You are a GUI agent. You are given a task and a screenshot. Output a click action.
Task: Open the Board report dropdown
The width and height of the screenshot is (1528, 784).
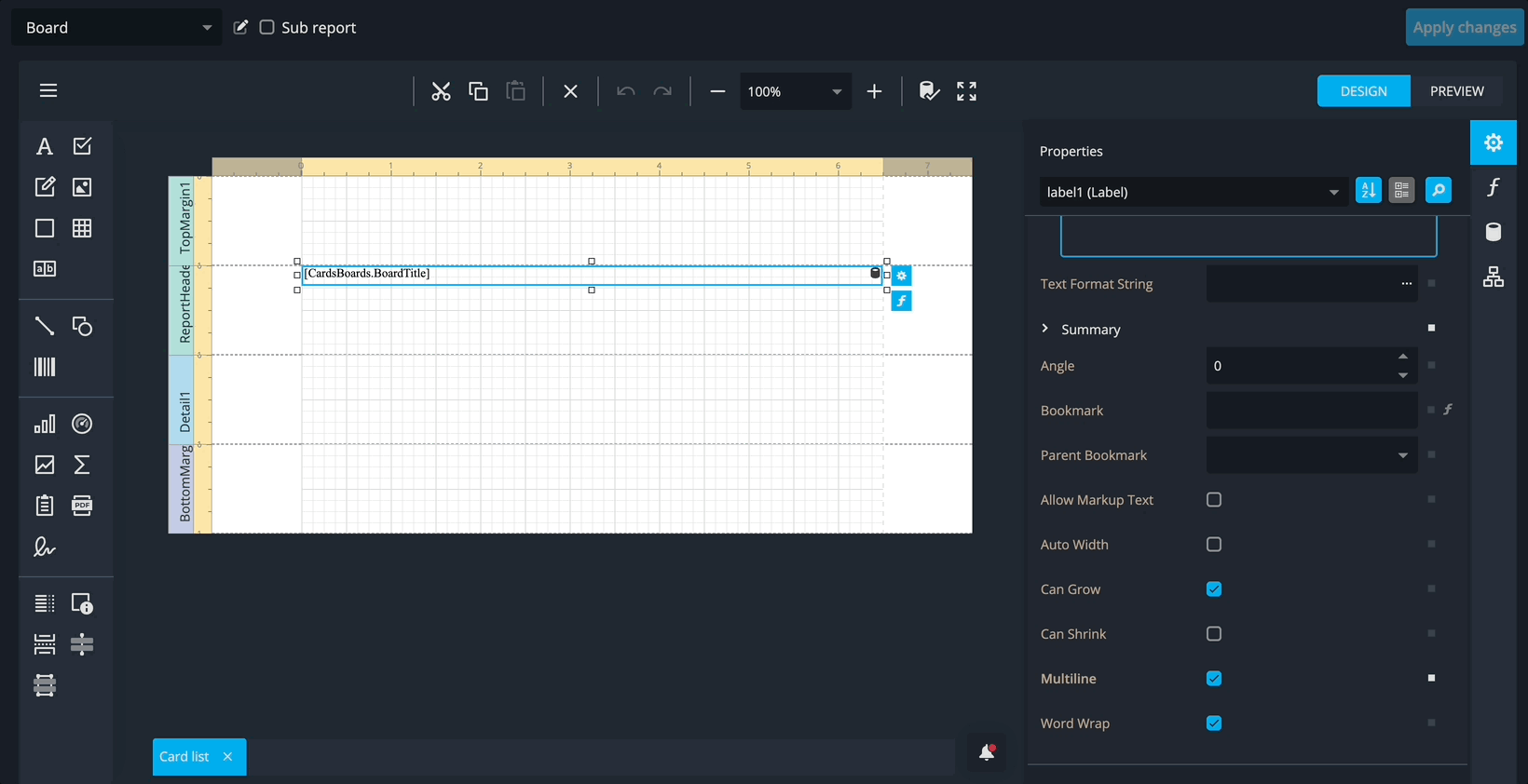[116, 28]
